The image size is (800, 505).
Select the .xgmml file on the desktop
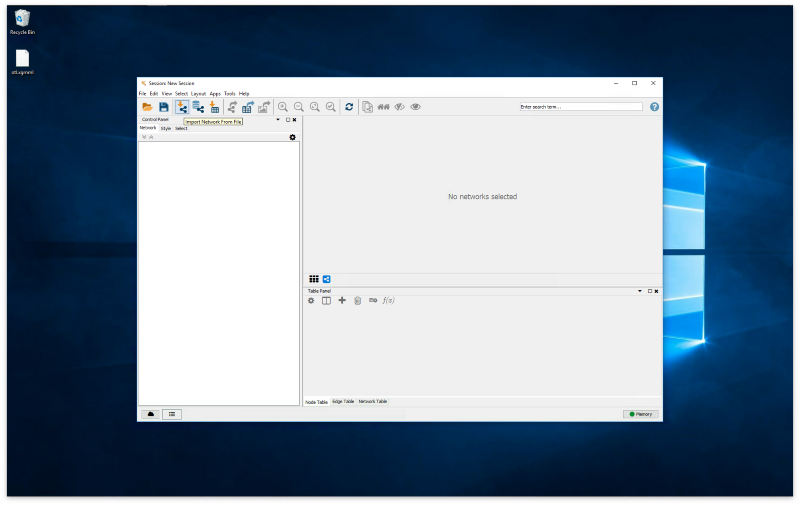22,63
